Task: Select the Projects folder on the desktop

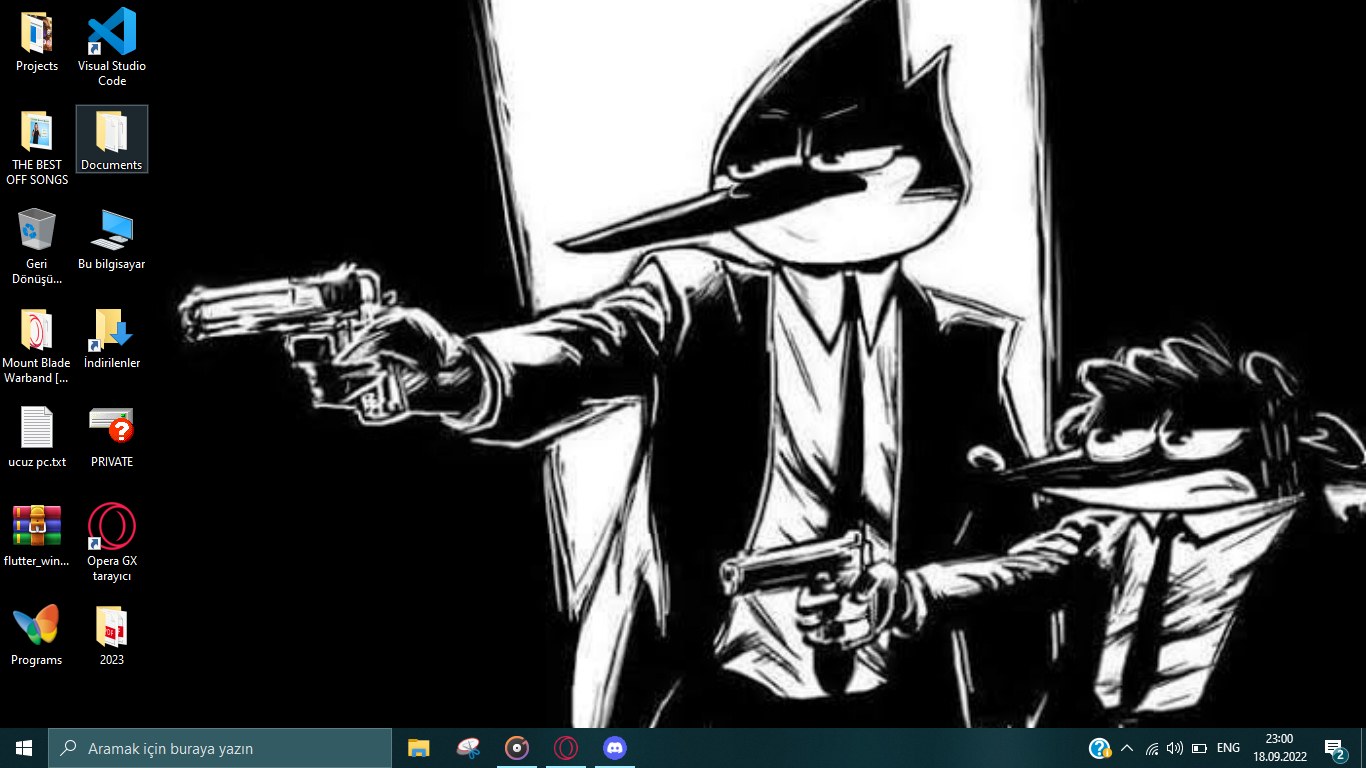Action: click(x=37, y=41)
